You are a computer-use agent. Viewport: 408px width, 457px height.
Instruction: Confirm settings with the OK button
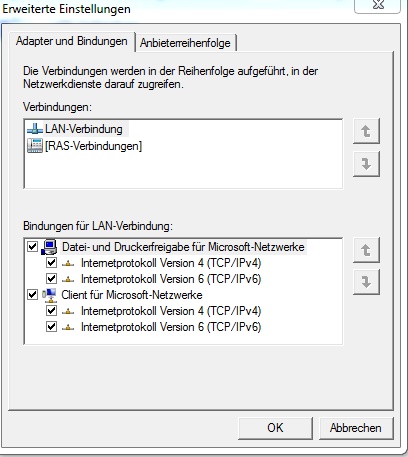pyautogui.click(x=275, y=428)
